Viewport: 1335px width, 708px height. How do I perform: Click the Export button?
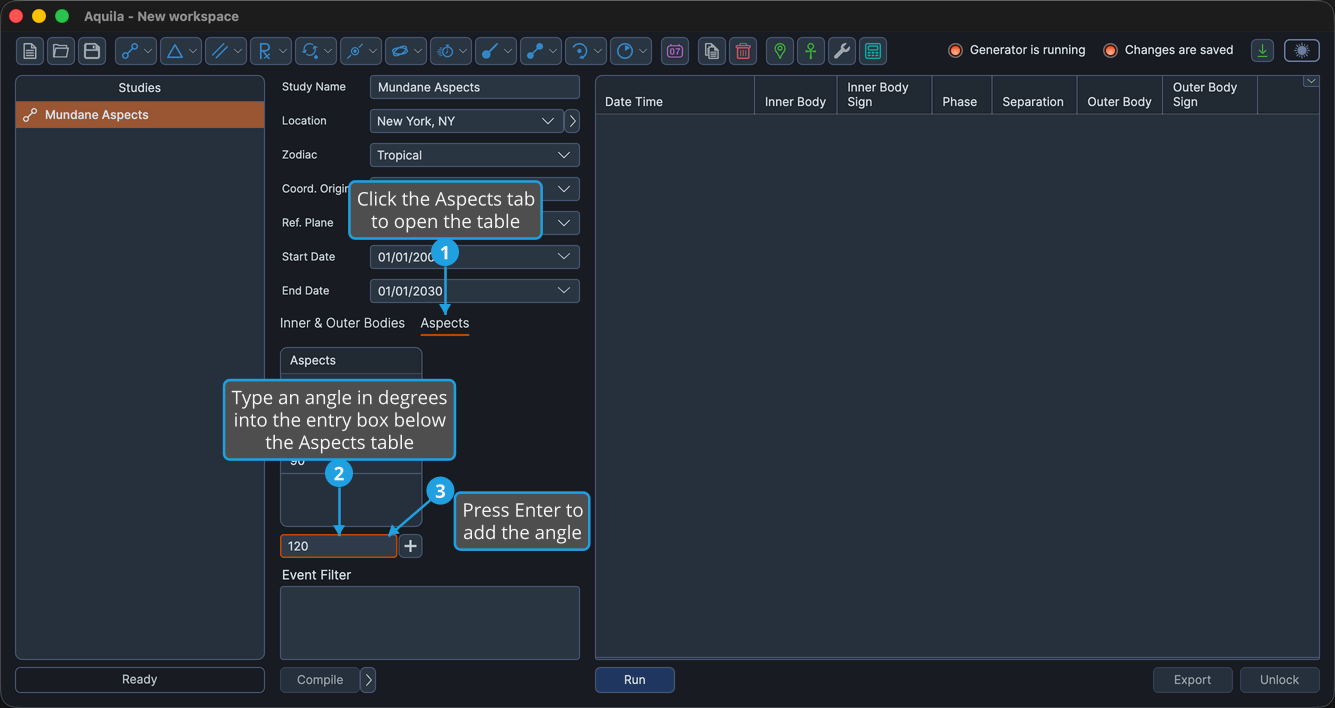tap(1193, 680)
